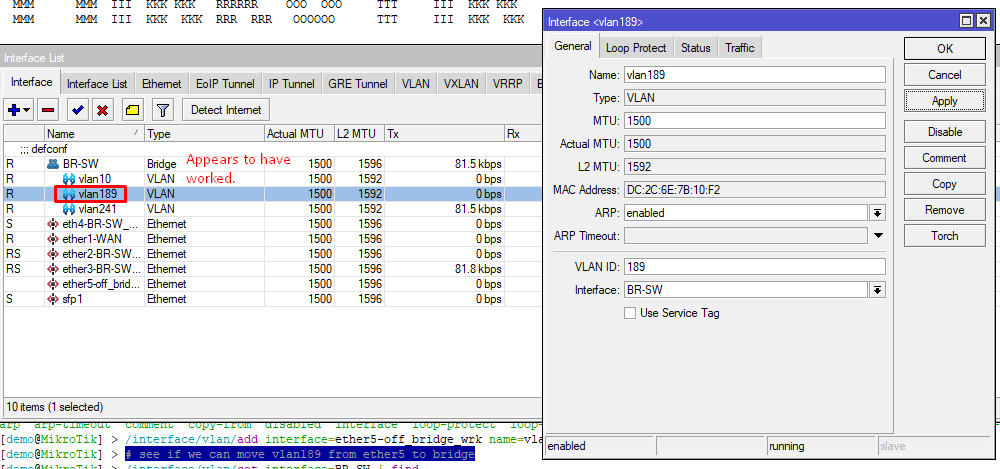Open the Interface List tab
1000x469 pixels.
click(x=97, y=84)
